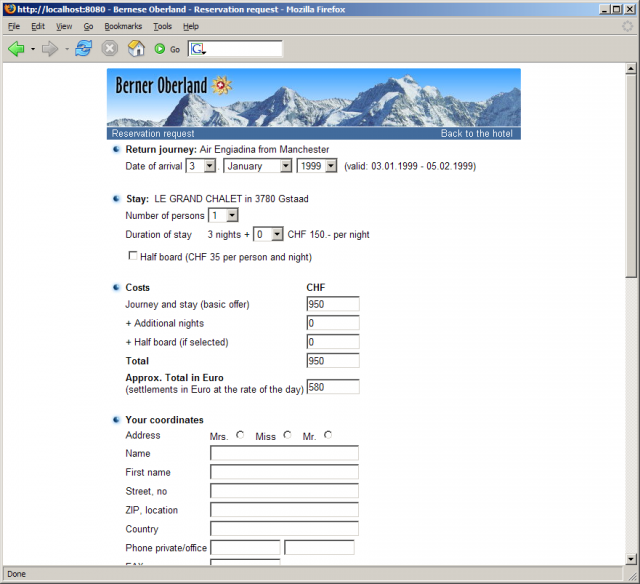Click the Additional nights cost field
This screenshot has height=584, width=640.
point(333,323)
